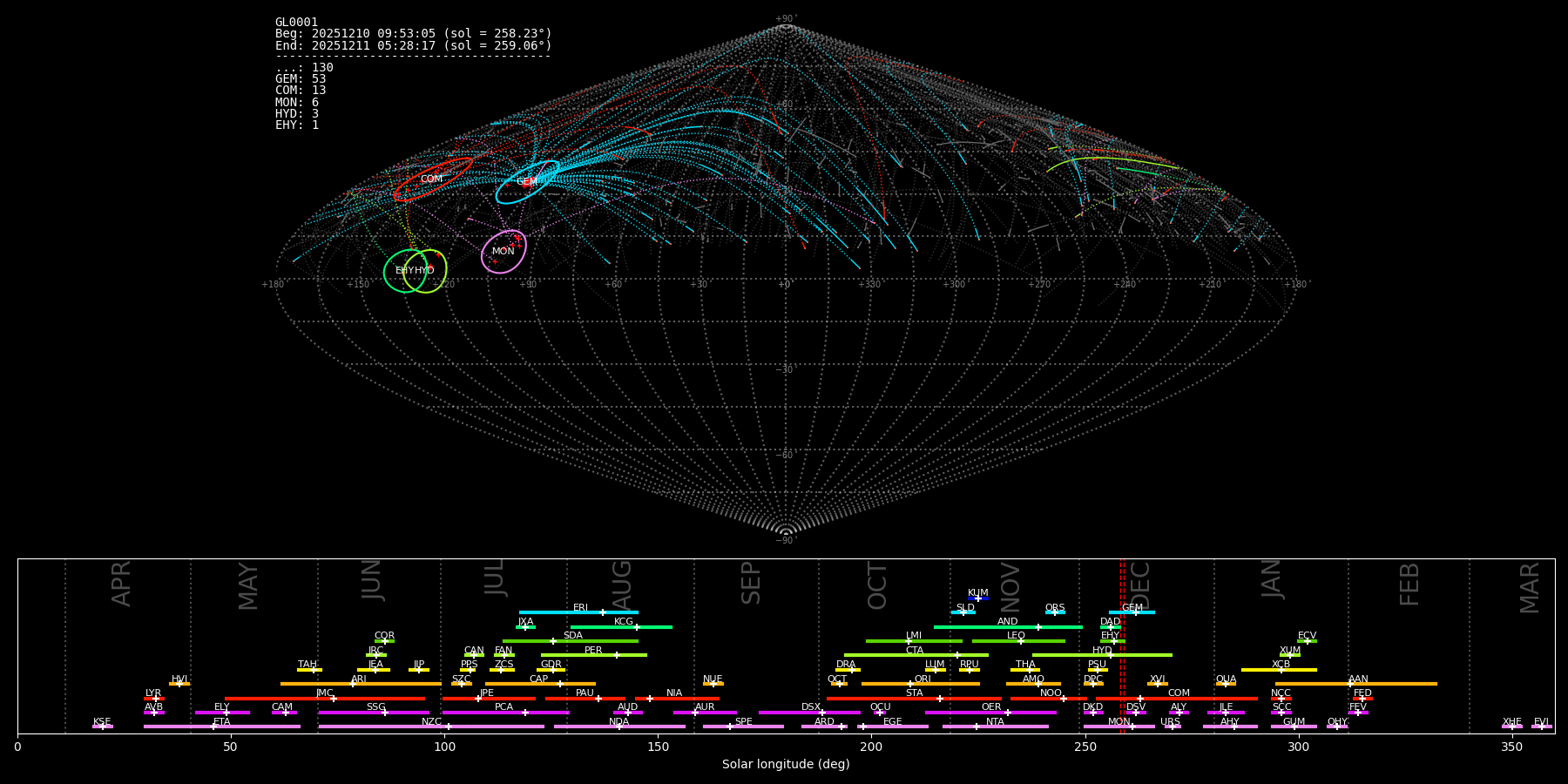Viewport: 1568px width, 784px height.
Task: Click the −90° pole label on sky map
Action: point(786,541)
